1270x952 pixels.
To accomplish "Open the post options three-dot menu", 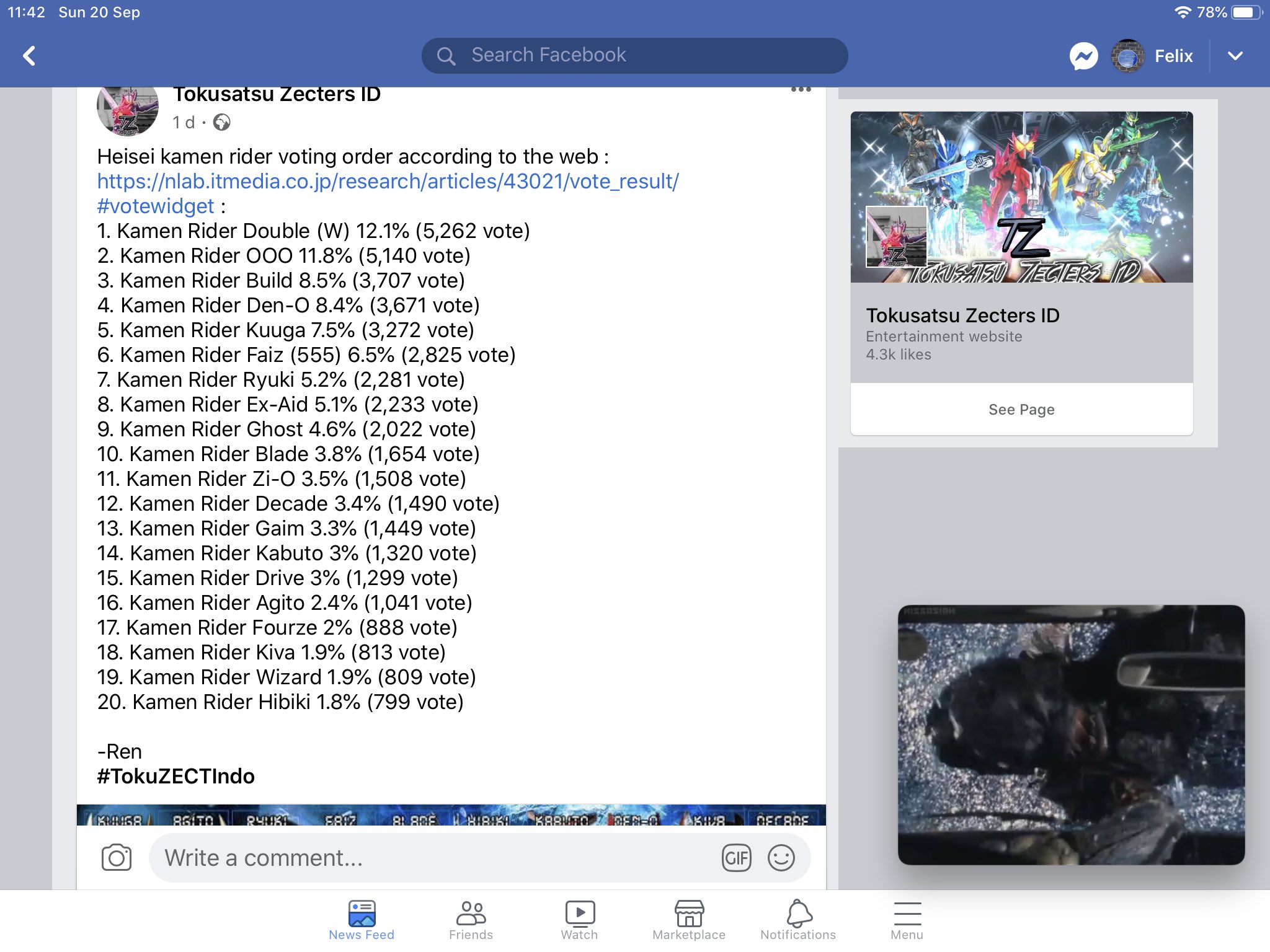I will 801,90.
